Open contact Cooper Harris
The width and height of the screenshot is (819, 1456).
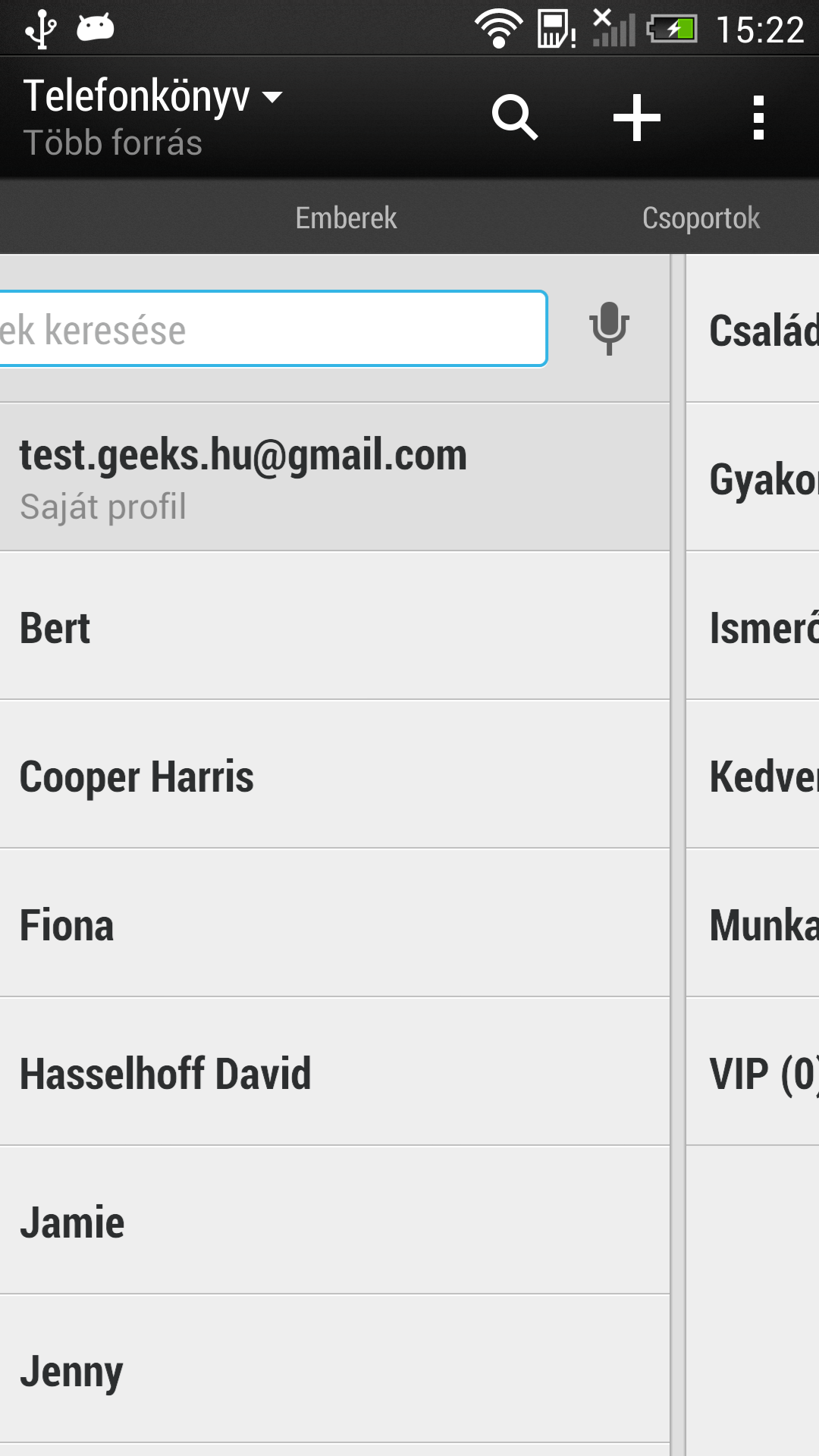point(334,775)
